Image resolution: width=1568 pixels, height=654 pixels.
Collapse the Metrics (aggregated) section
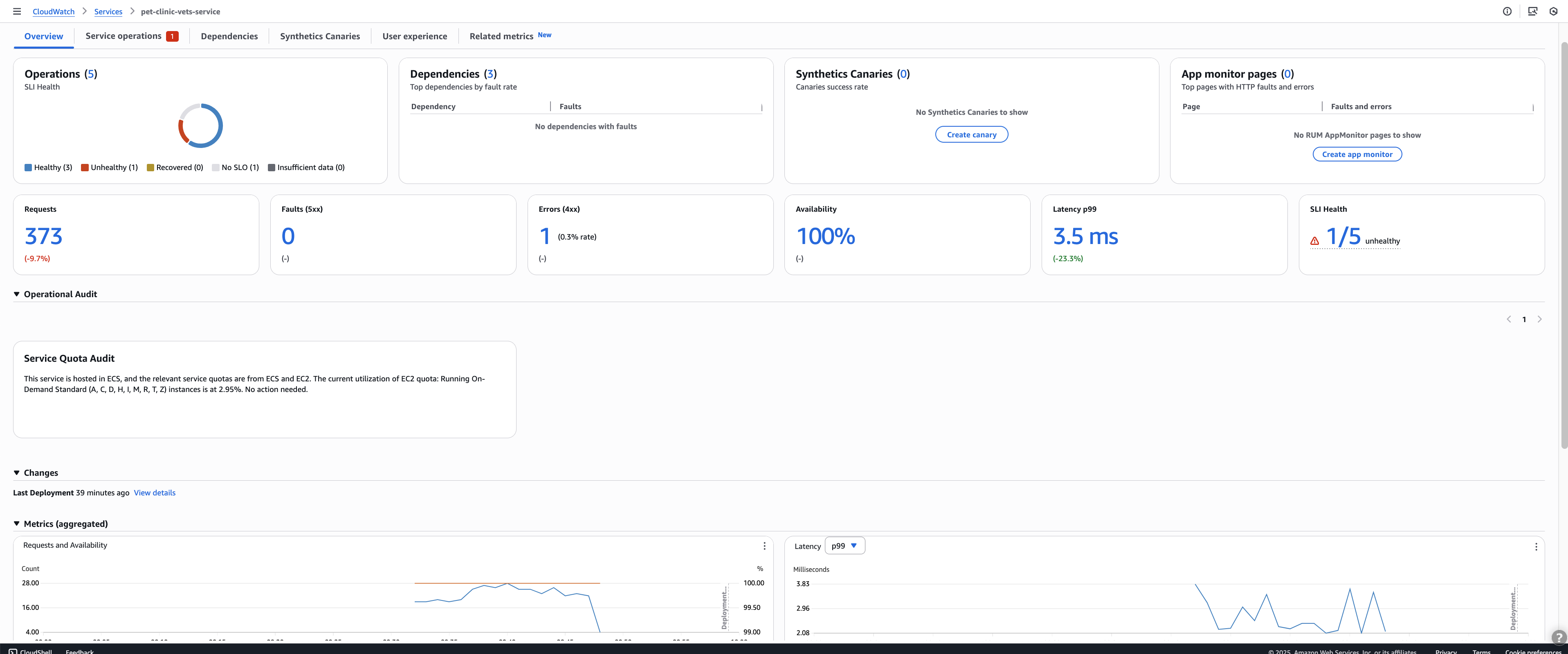coord(16,523)
